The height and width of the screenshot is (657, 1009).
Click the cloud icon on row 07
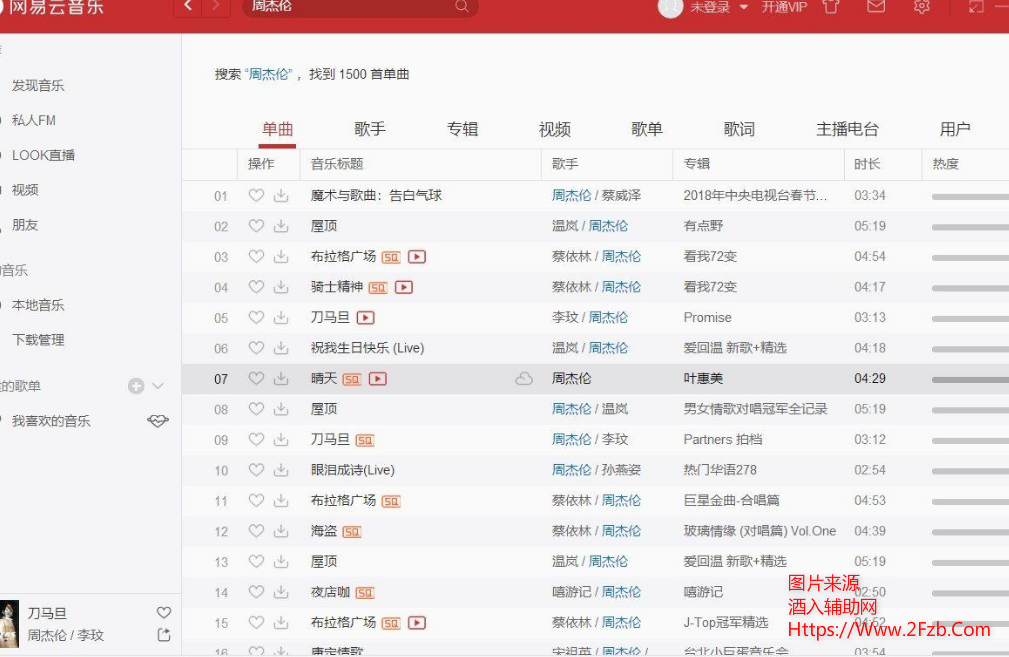pos(524,379)
